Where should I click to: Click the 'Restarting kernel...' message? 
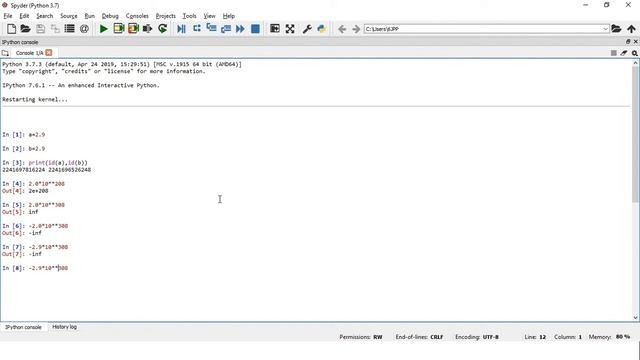coord(35,99)
